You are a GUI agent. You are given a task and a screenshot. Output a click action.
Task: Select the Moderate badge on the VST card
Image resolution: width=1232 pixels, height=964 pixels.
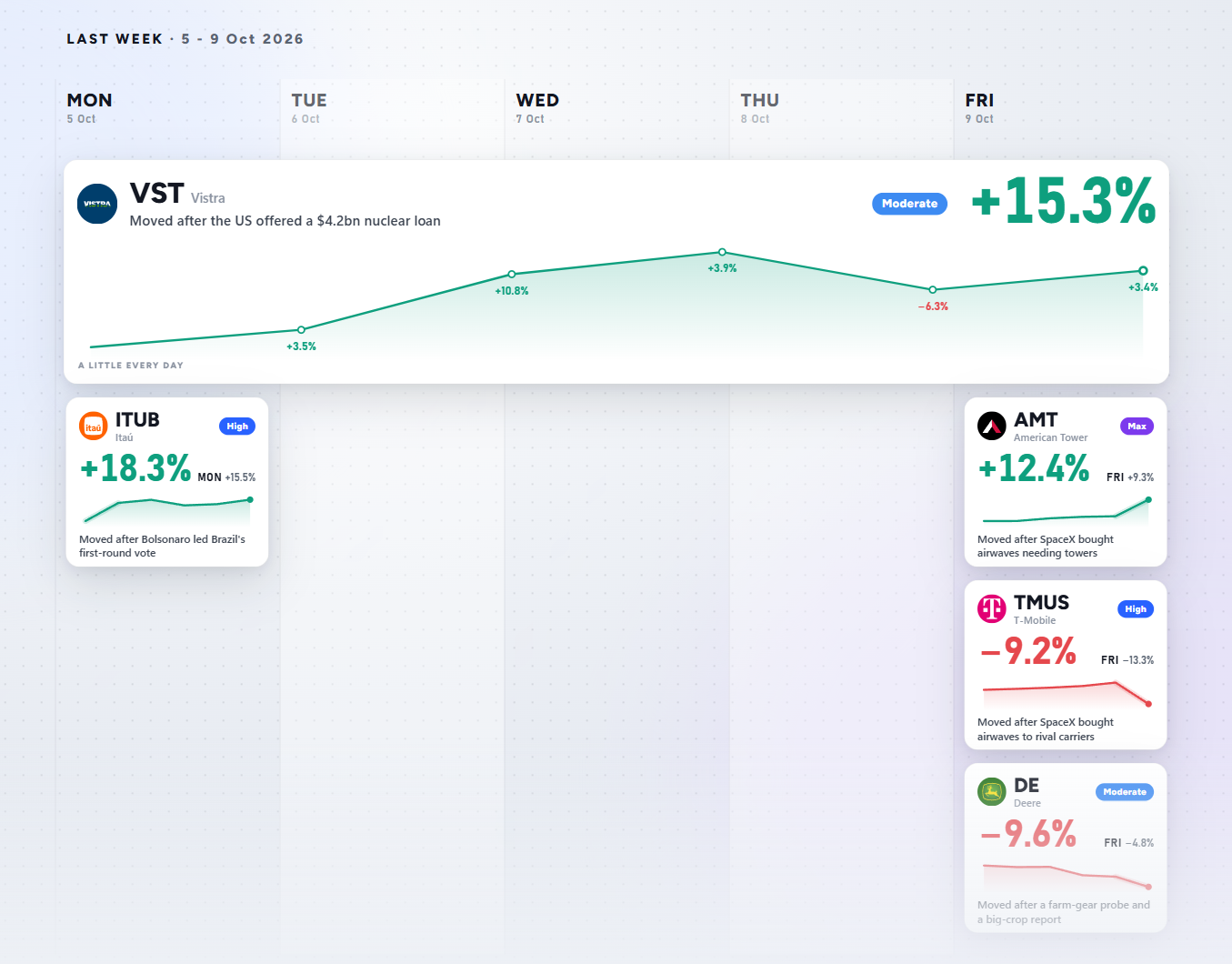[909, 204]
